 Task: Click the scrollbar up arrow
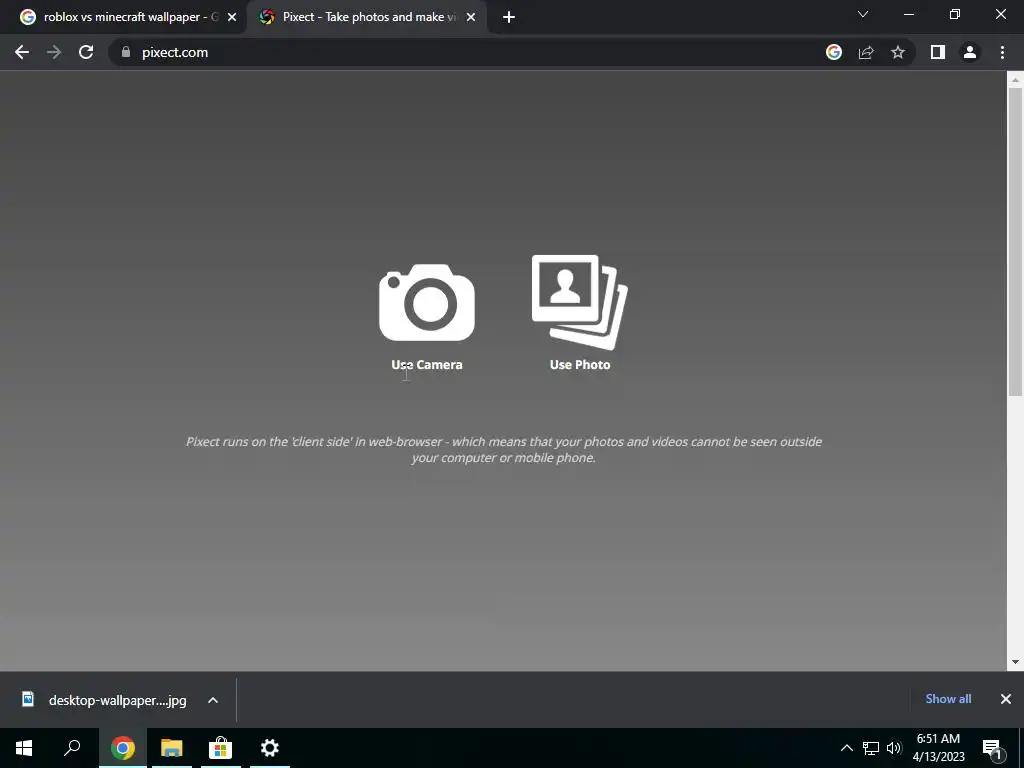(1015, 80)
